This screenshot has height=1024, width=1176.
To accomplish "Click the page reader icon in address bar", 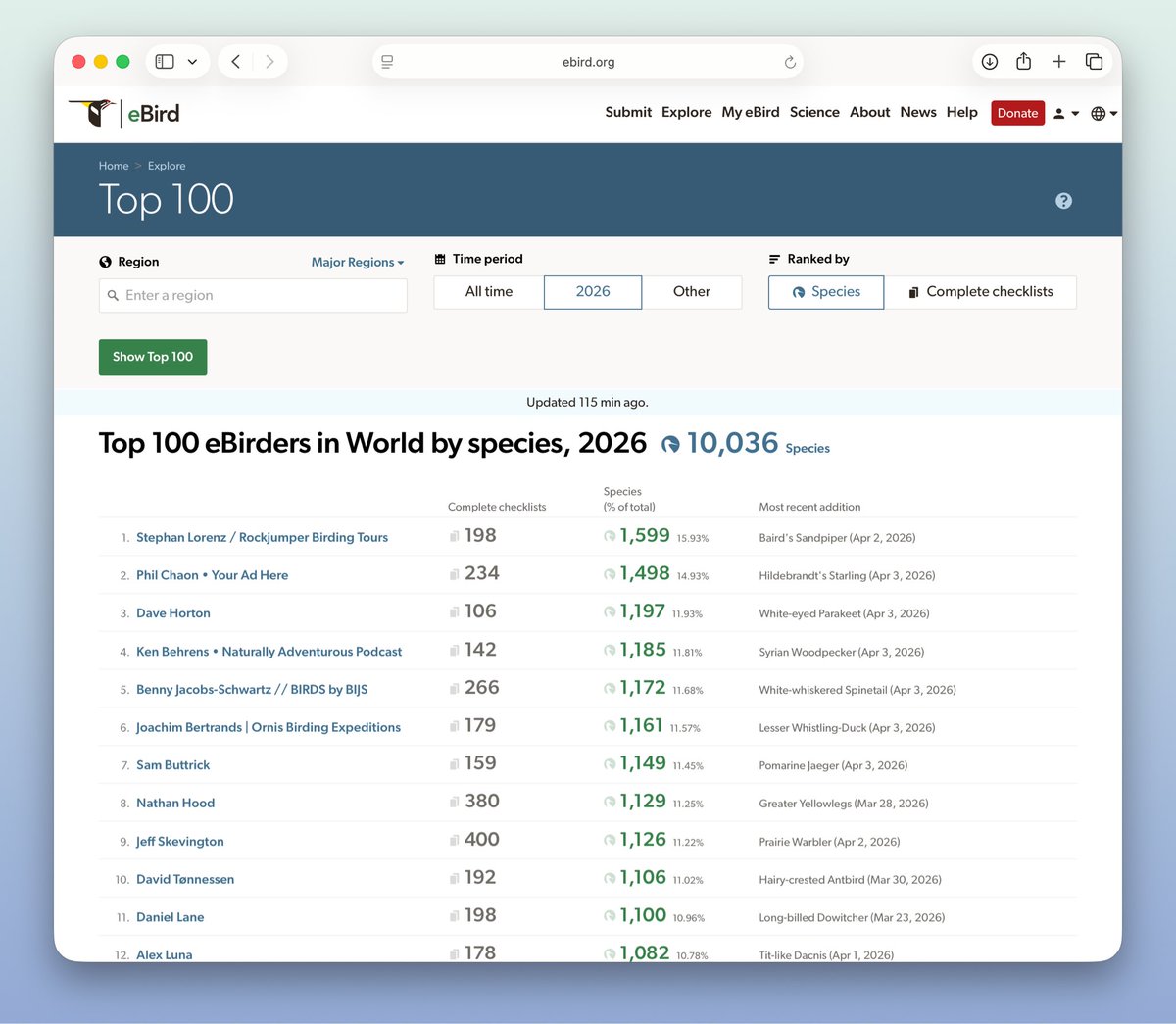I will (387, 62).
